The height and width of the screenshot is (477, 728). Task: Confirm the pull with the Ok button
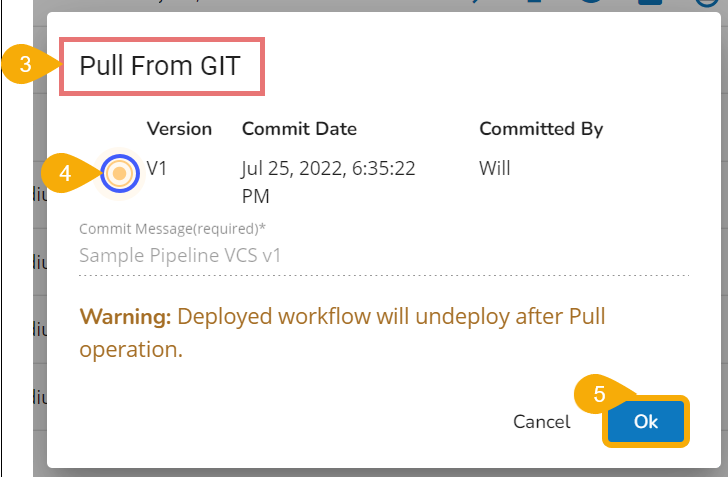(x=645, y=421)
